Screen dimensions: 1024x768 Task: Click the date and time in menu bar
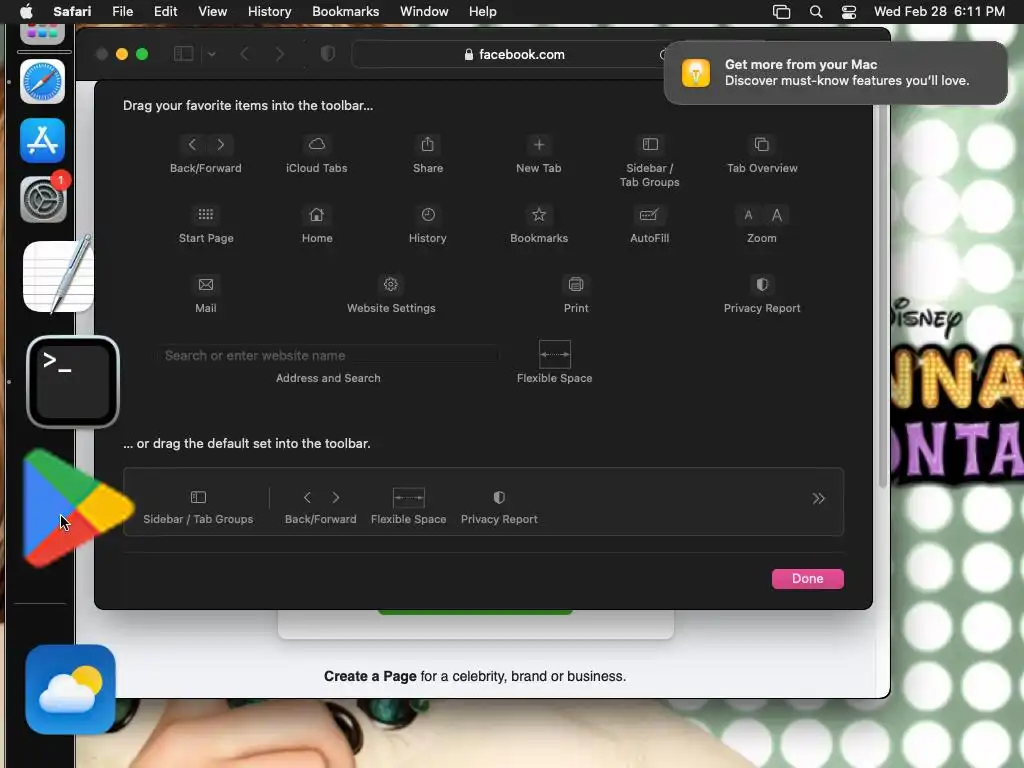coord(939,11)
